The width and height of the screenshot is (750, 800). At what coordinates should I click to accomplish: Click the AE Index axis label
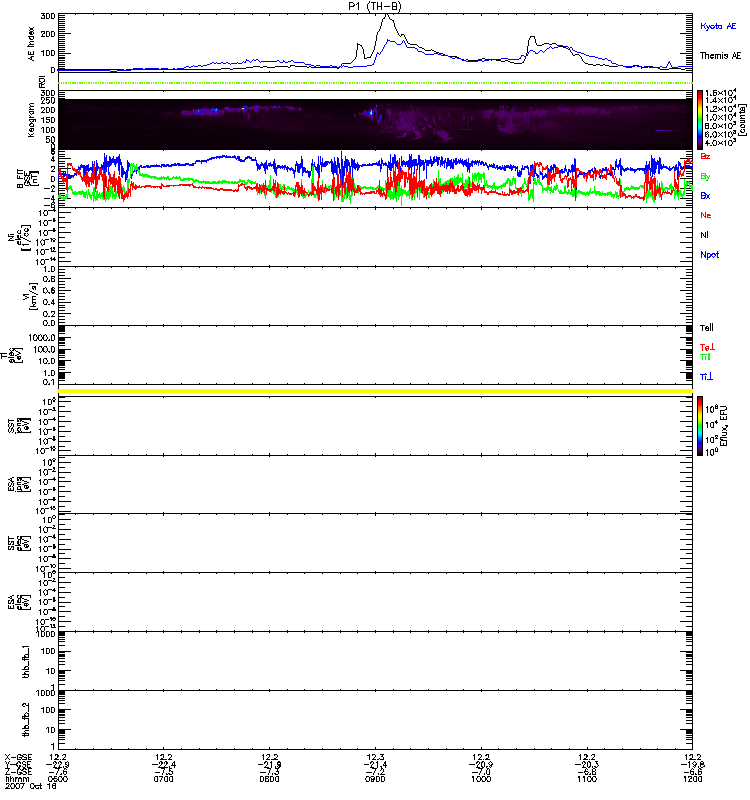(31, 44)
